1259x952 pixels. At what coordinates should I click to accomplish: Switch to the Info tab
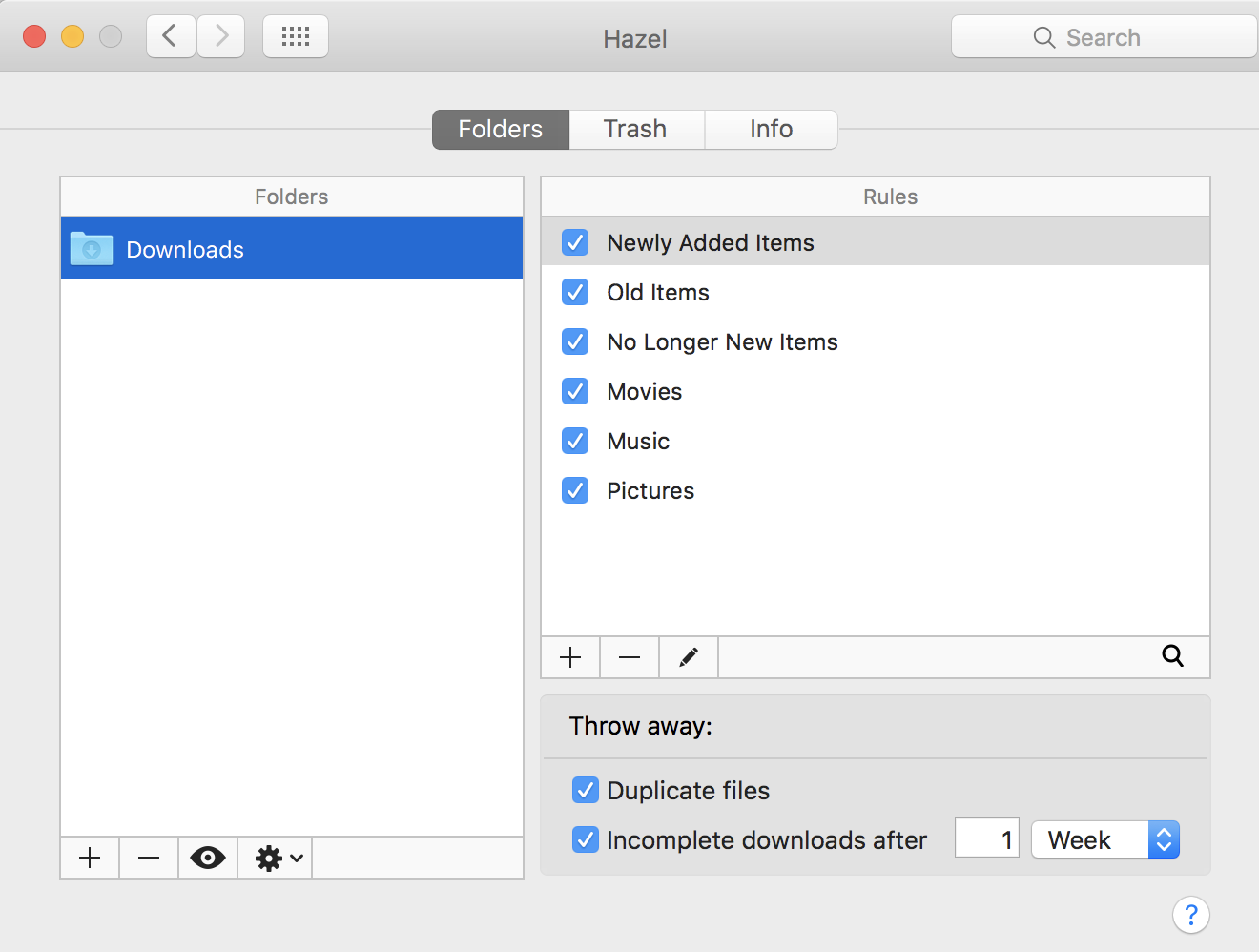tap(771, 129)
